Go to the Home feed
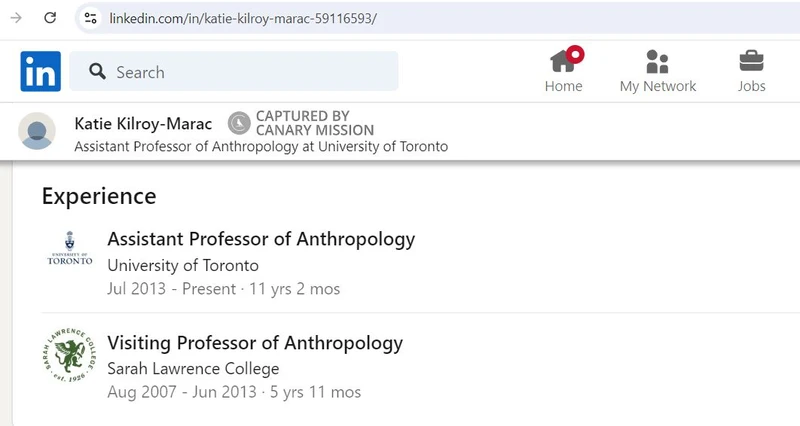 point(564,71)
